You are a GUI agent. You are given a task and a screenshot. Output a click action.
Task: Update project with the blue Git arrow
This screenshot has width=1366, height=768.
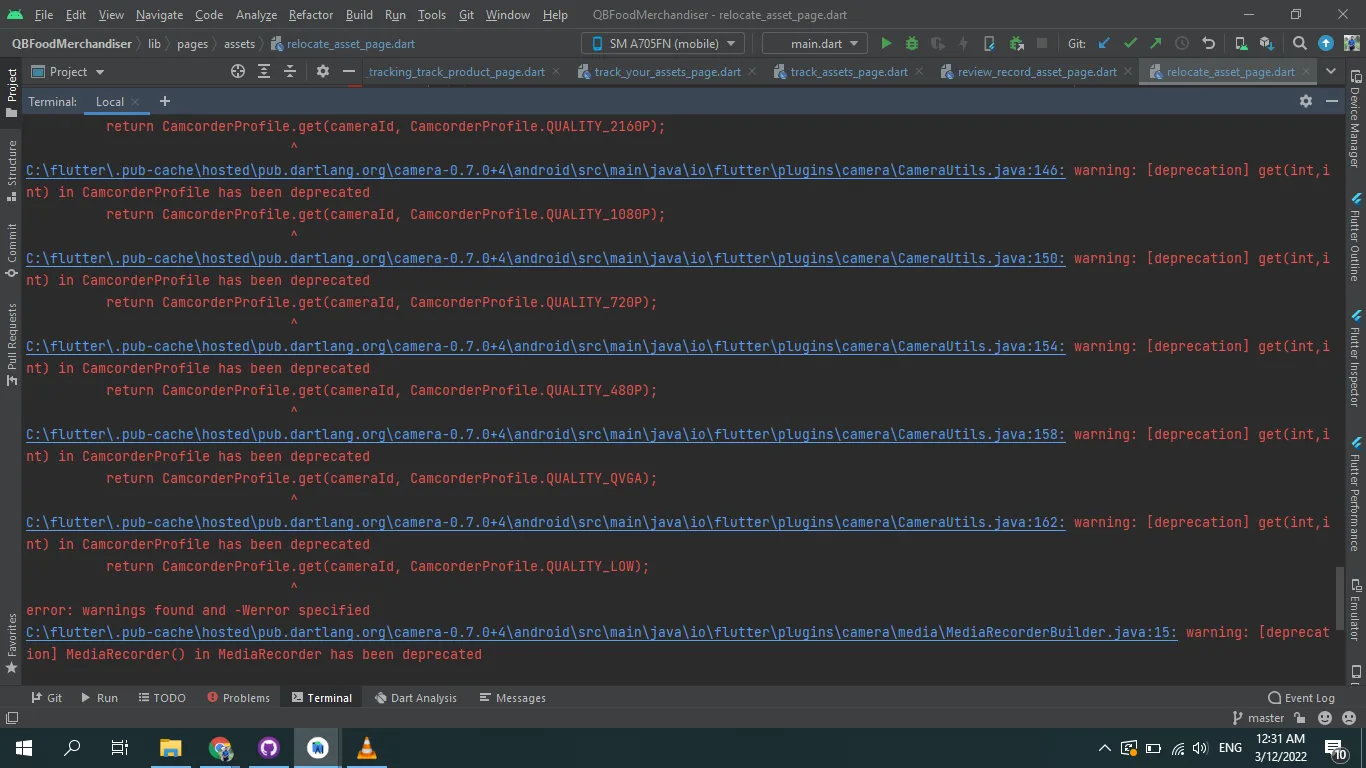pyautogui.click(x=1104, y=44)
